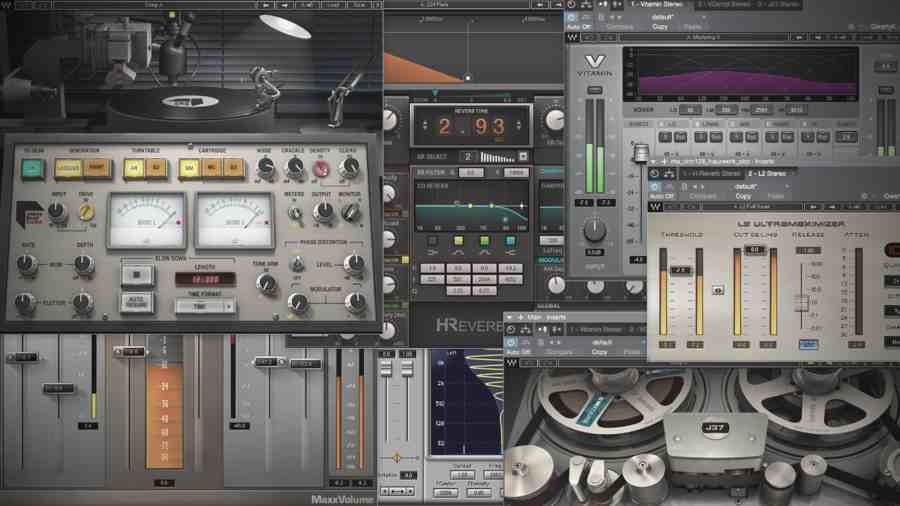Select the MM cartridge button
This screenshot has height=506, width=900.
pyautogui.click(x=189, y=169)
